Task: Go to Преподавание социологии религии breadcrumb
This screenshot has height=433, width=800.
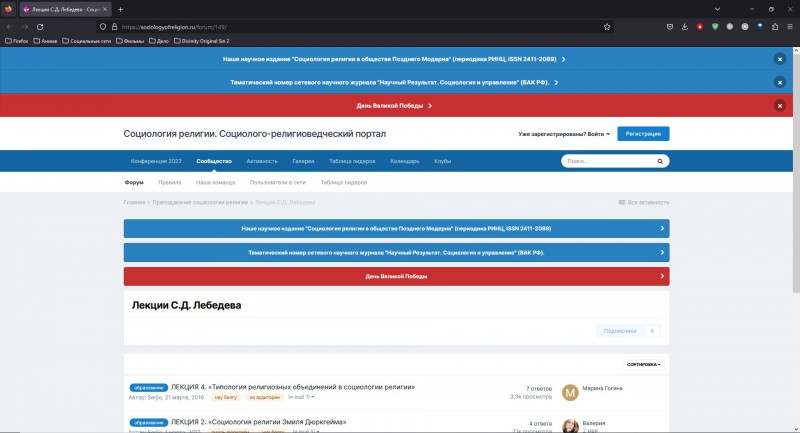Action: pyautogui.click(x=200, y=202)
